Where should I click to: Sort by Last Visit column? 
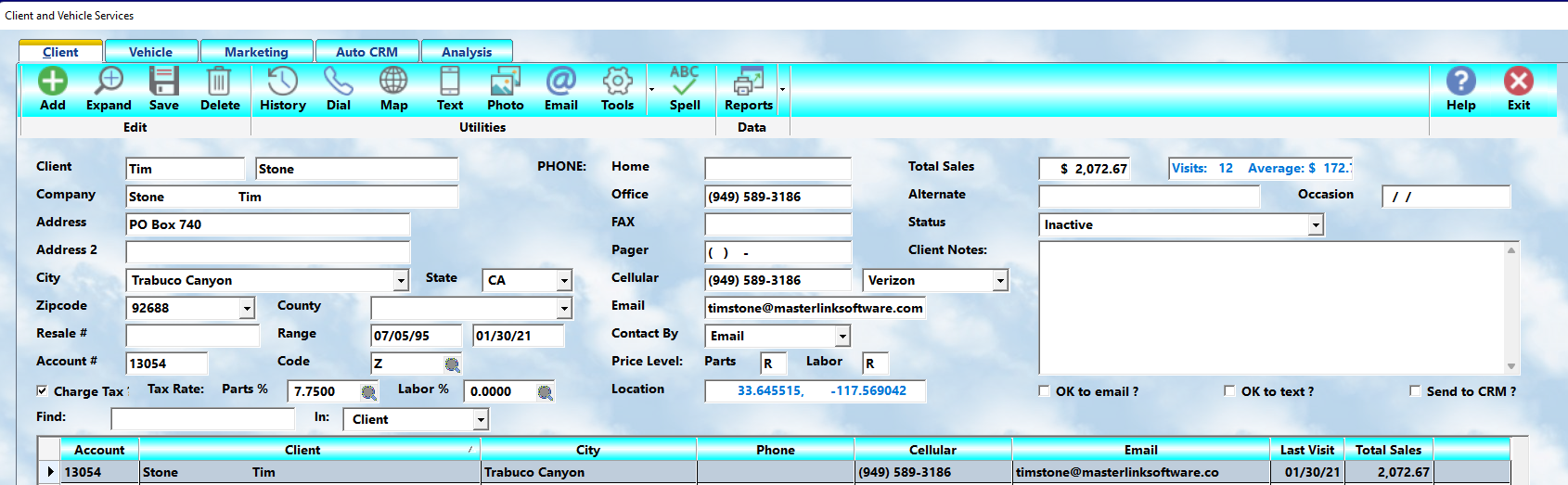[x=1307, y=450]
